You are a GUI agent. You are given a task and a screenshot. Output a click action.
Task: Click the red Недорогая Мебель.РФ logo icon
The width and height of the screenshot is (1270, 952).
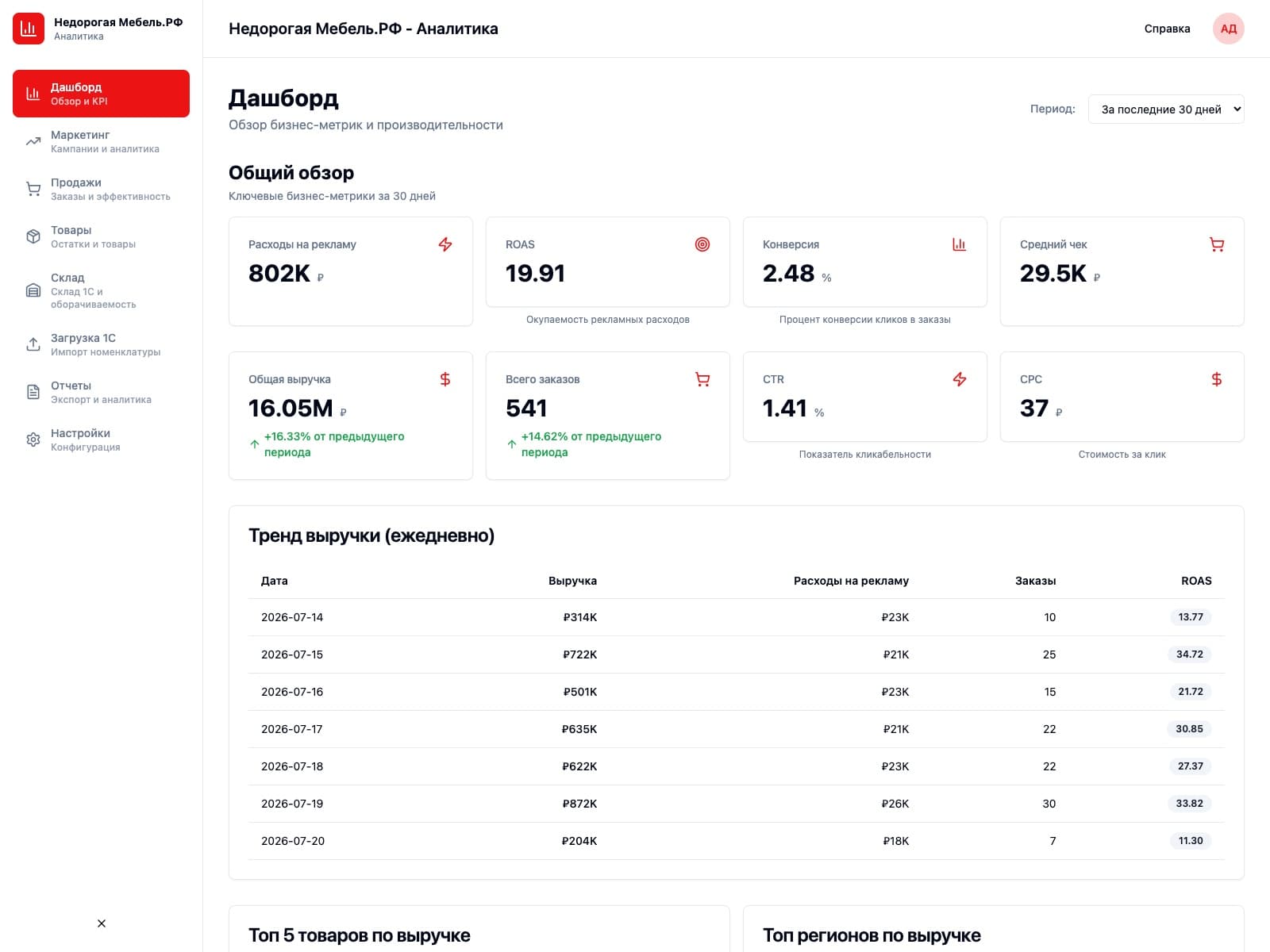tap(29, 29)
